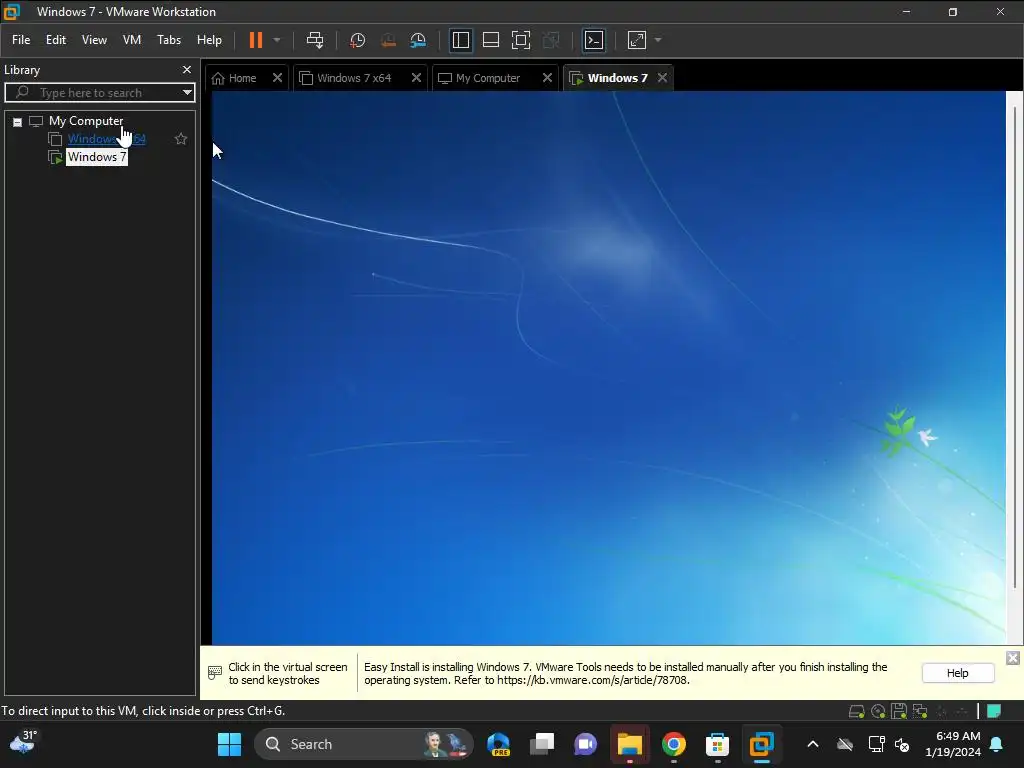
Task: Click Send Ctrl+Alt+Del toolbar icon
Action: point(315,40)
